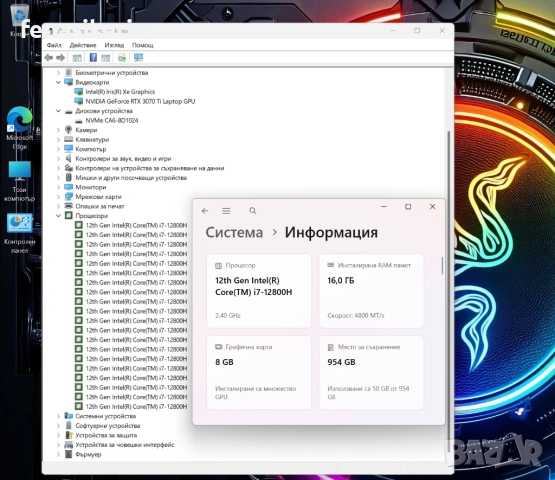
Task: Select NVIDIA GeForce RTX 3070 Ti Laptop GPU
Action: [140, 101]
